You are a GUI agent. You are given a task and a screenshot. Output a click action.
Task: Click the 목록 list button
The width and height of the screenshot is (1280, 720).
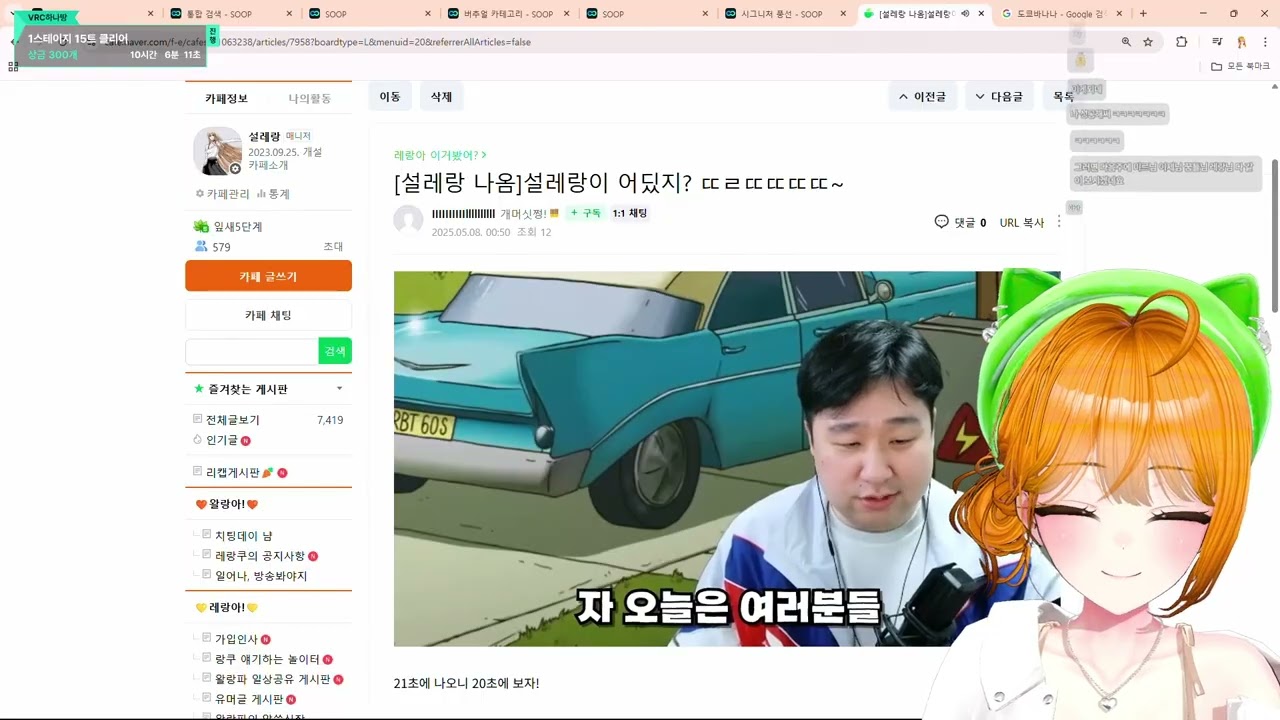(1062, 97)
